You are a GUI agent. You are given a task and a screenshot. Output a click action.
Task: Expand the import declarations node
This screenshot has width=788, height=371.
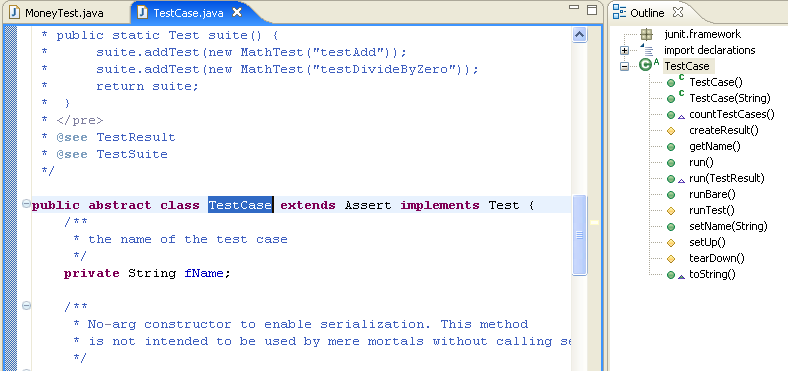pyautogui.click(x=625, y=51)
